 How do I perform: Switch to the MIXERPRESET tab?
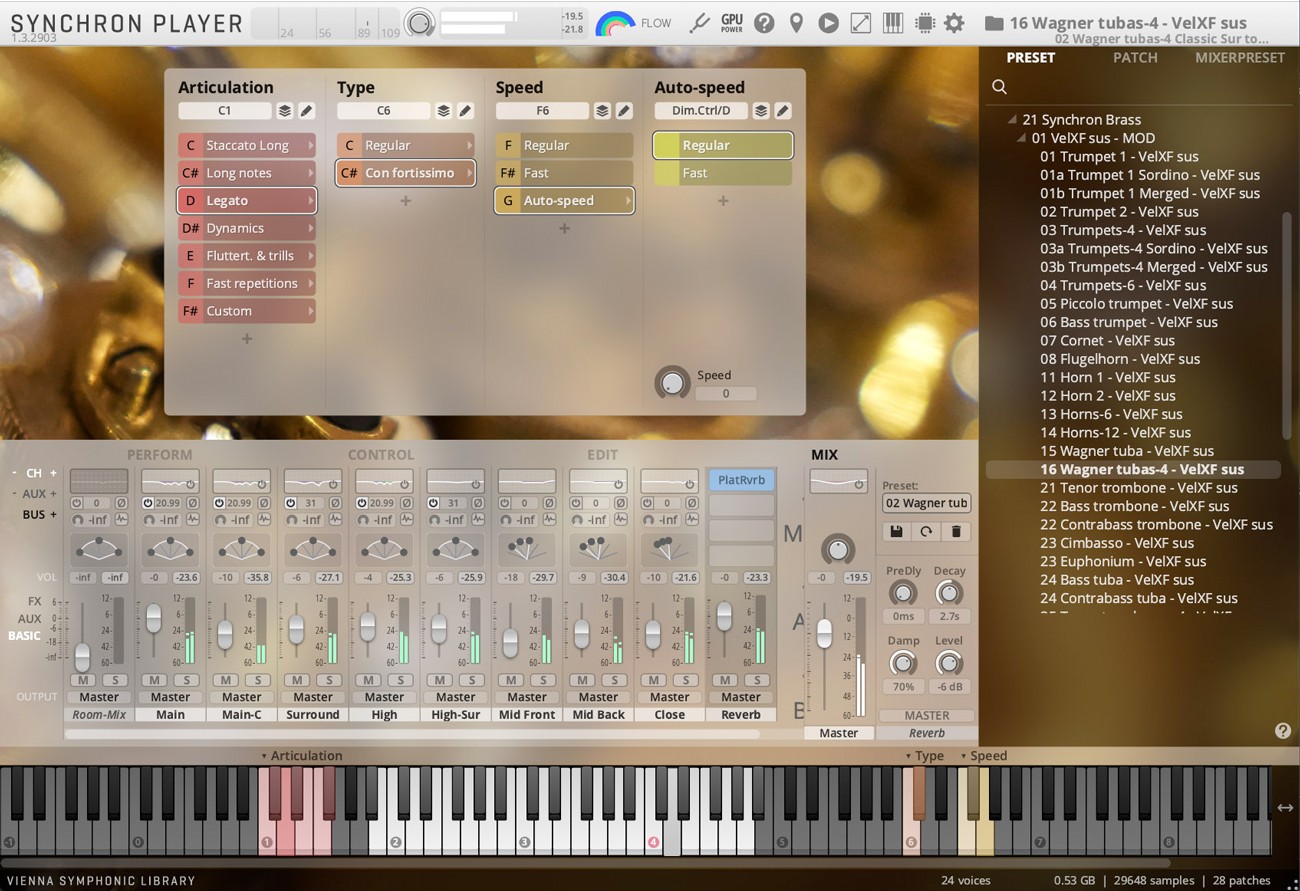click(1240, 57)
